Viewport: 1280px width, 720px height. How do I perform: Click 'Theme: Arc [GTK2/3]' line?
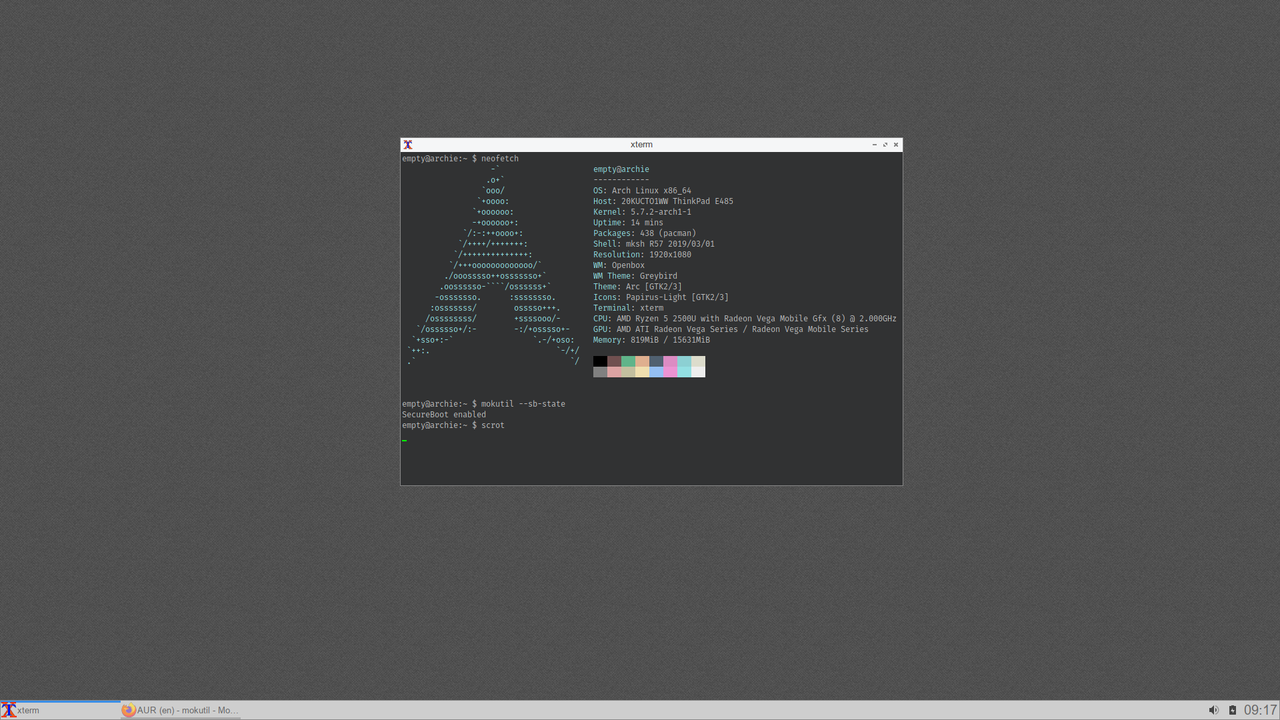tap(637, 286)
